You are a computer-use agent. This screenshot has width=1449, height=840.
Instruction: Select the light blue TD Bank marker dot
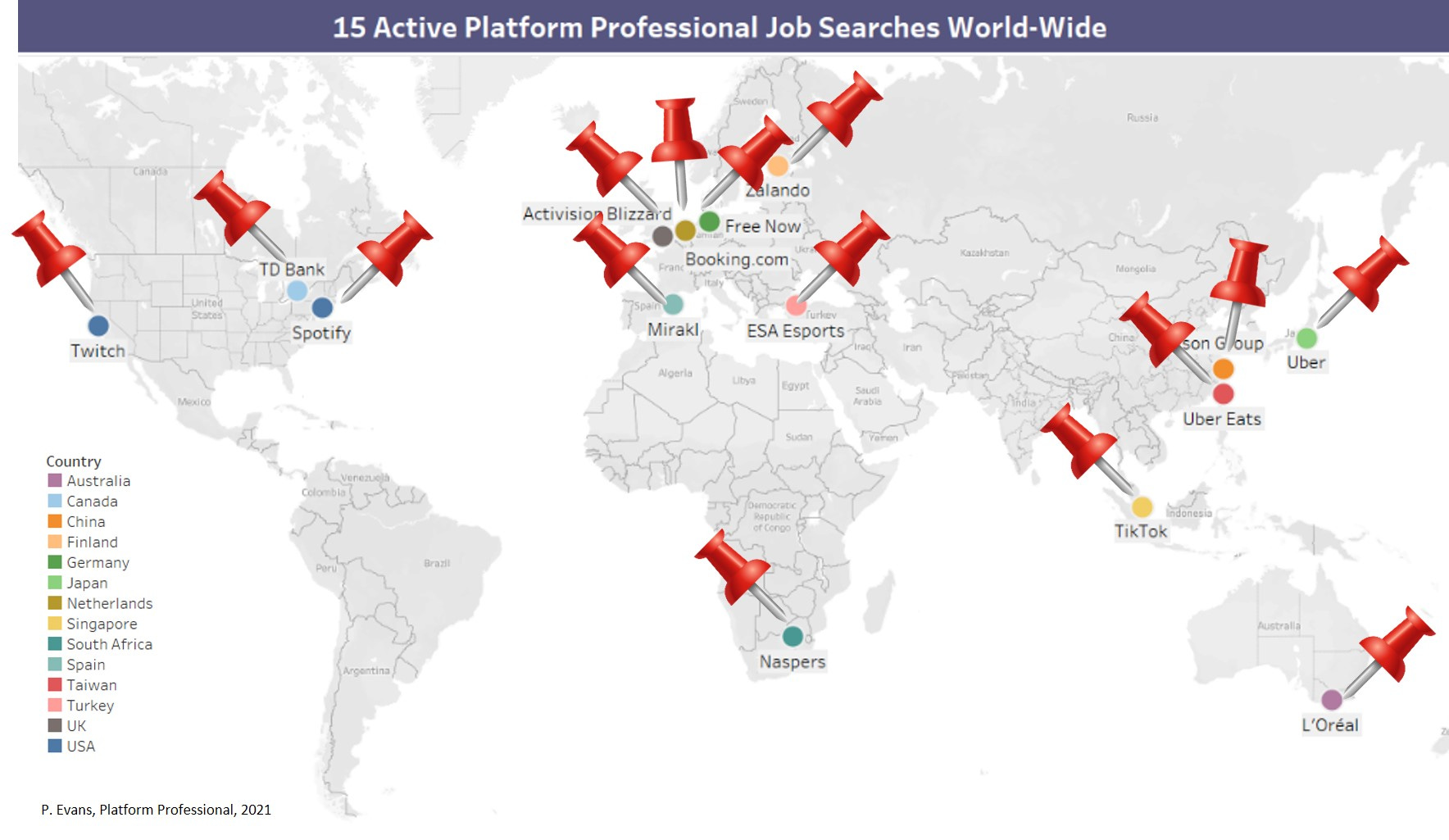[x=298, y=290]
